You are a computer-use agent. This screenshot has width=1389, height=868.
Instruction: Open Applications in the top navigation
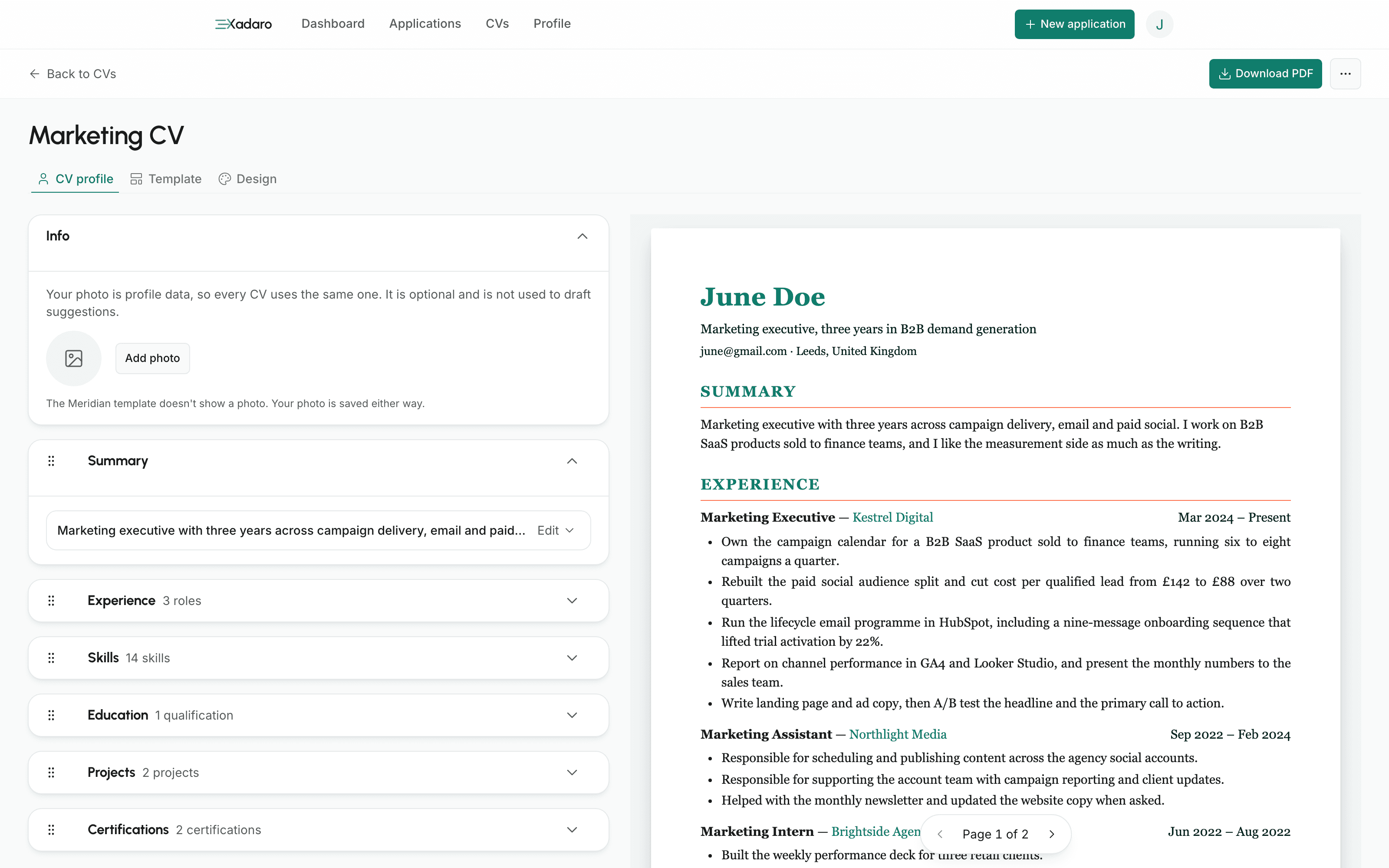pos(425,23)
